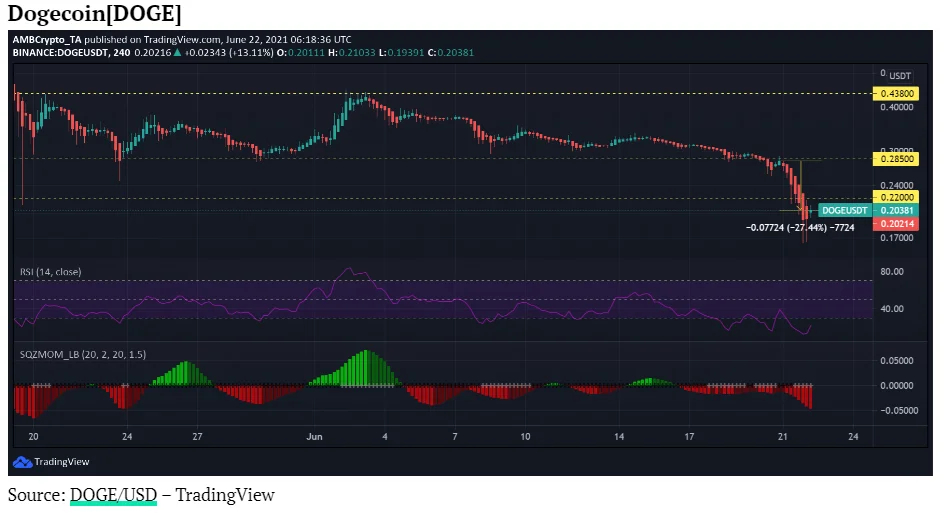Click the 0.05000 momentum axis value

click(897, 361)
